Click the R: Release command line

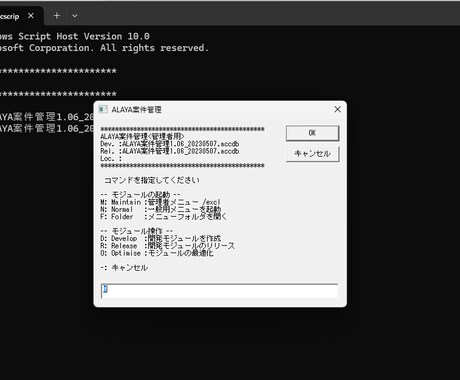167,246
